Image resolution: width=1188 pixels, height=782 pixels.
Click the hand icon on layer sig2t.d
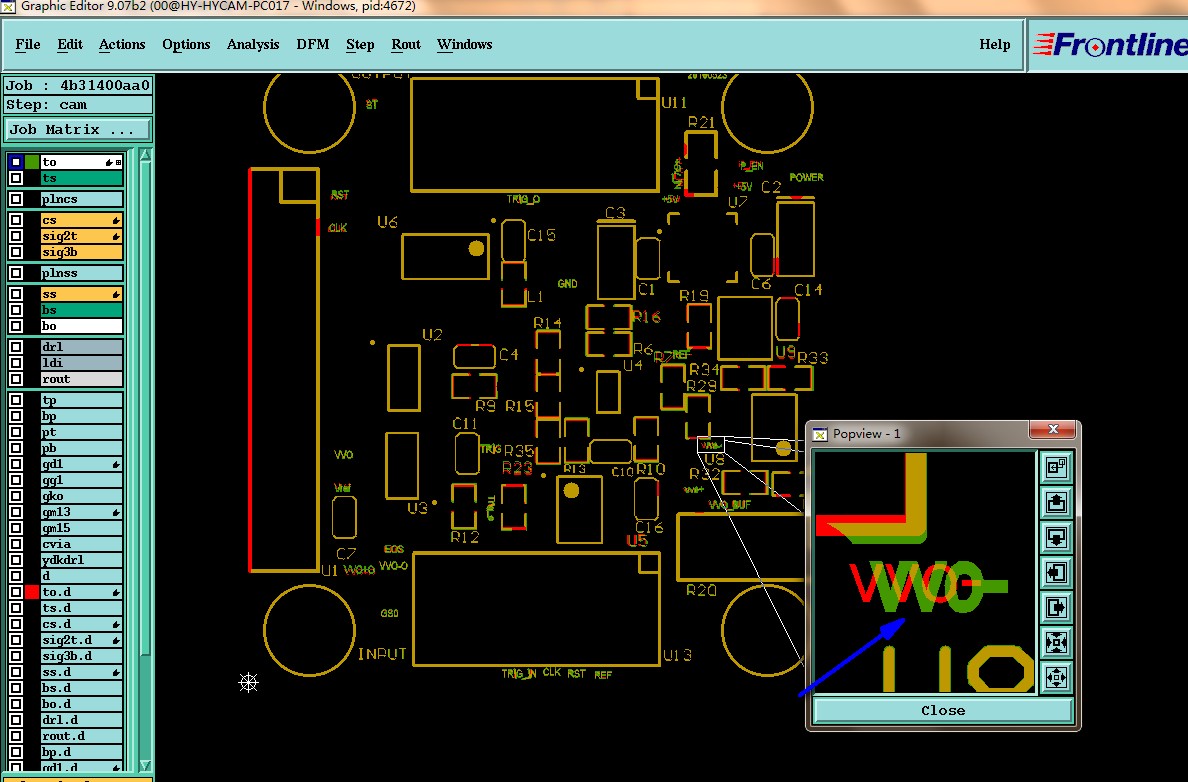(x=116, y=641)
